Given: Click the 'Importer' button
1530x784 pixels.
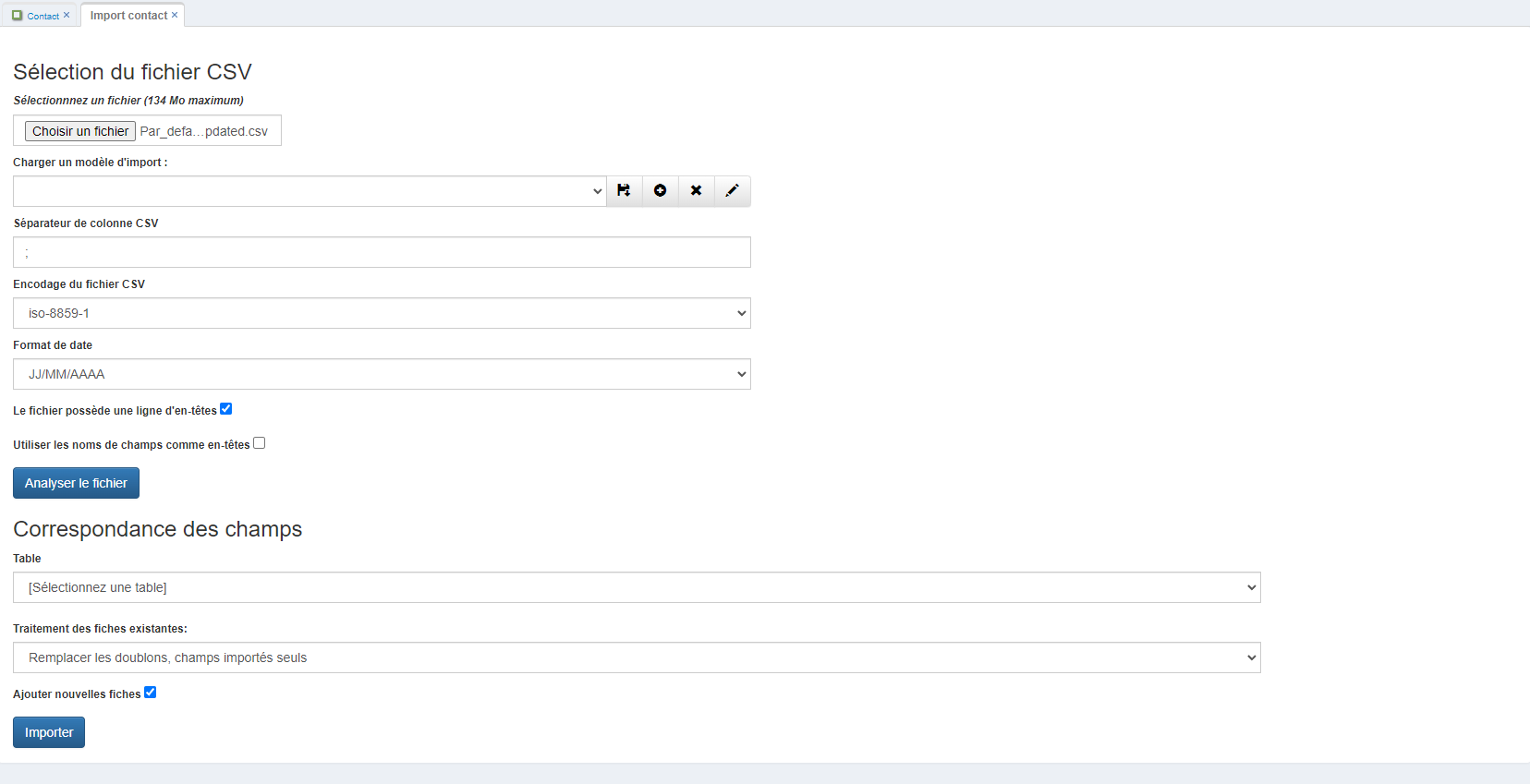Looking at the screenshot, I should (49, 732).
